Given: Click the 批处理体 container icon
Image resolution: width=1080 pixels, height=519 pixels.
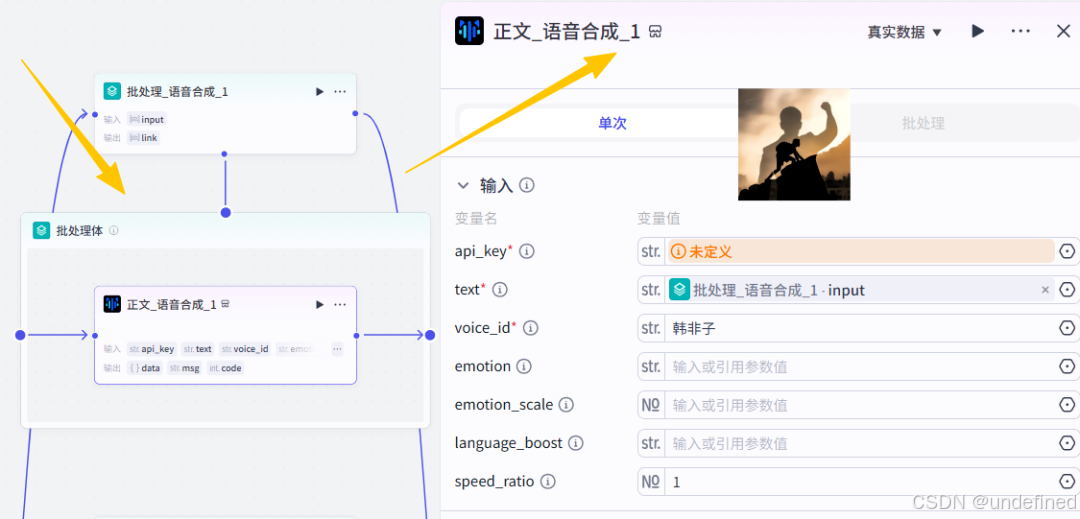Looking at the screenshot, I should [x=41, y=231].
